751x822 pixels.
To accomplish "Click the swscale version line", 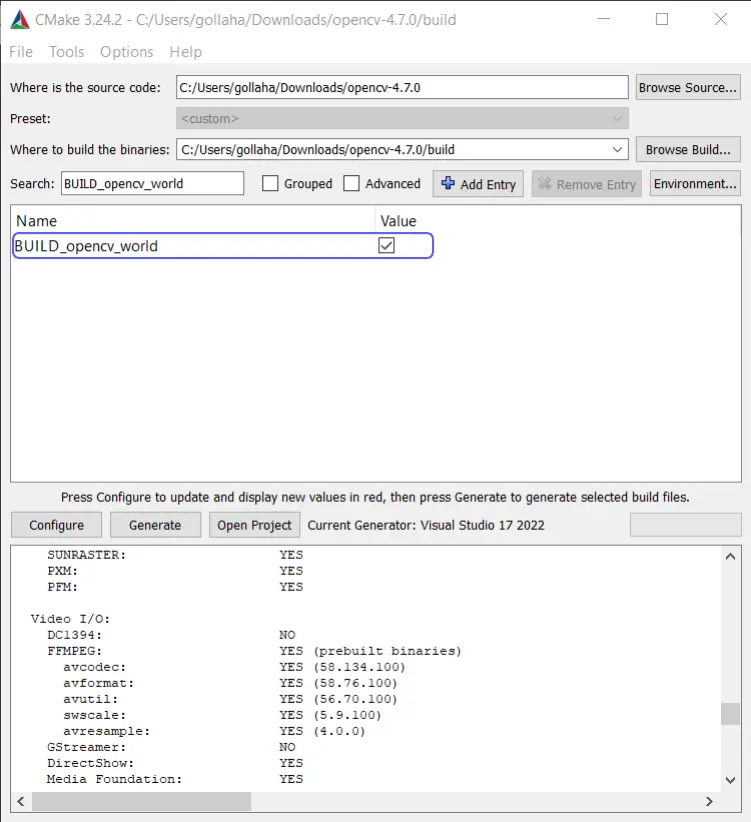I will click(x=222, y=715).
